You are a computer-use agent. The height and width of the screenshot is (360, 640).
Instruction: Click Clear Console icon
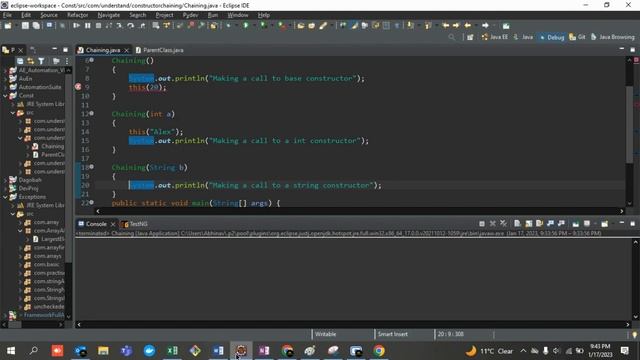point(517,224)
